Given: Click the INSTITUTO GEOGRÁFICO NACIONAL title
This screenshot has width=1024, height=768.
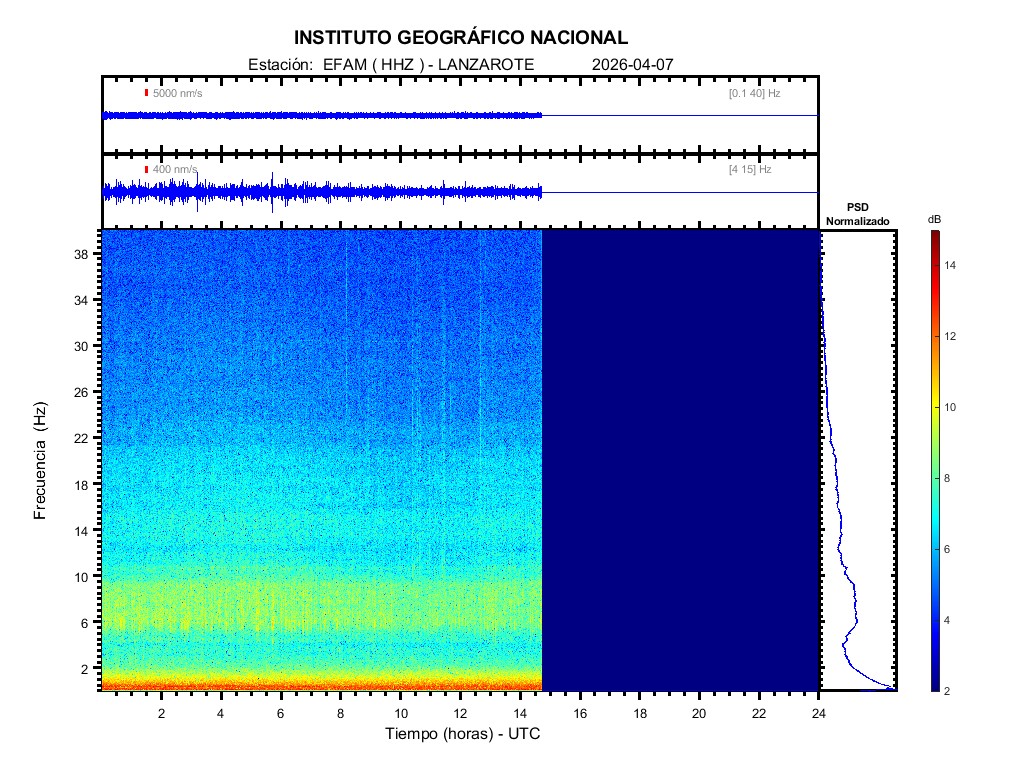Looking at the screenshot, I should pyautogui.click(x=461, y=38).
